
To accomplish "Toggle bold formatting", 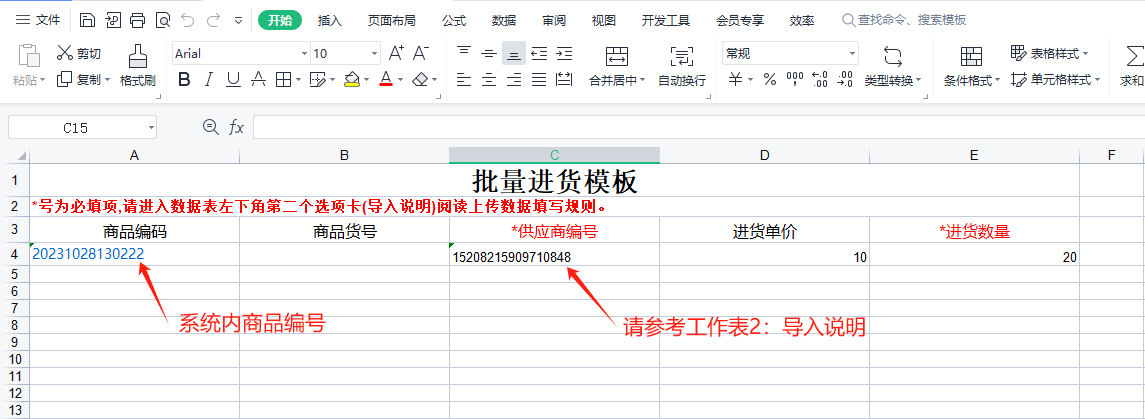I will [184, 79].
